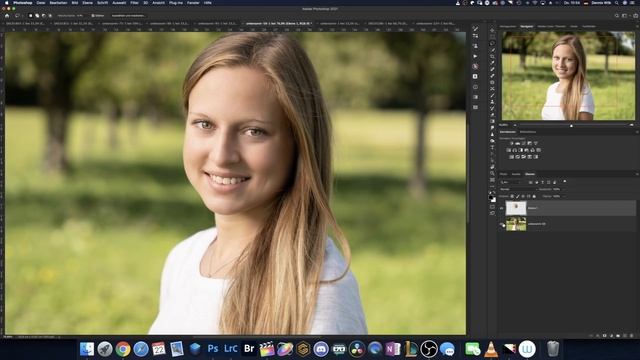Click the swap foreground/background colors icon
This screenshot has height=360, width=640.
click(494, 192)
